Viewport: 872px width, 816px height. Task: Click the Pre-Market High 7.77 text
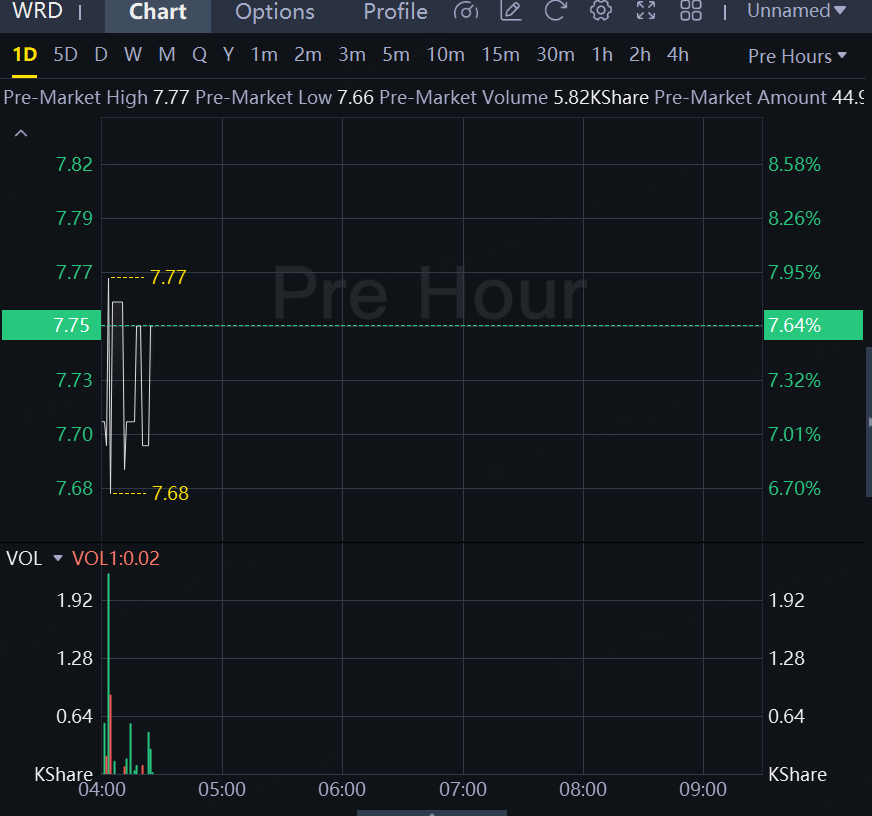[96, 97]
